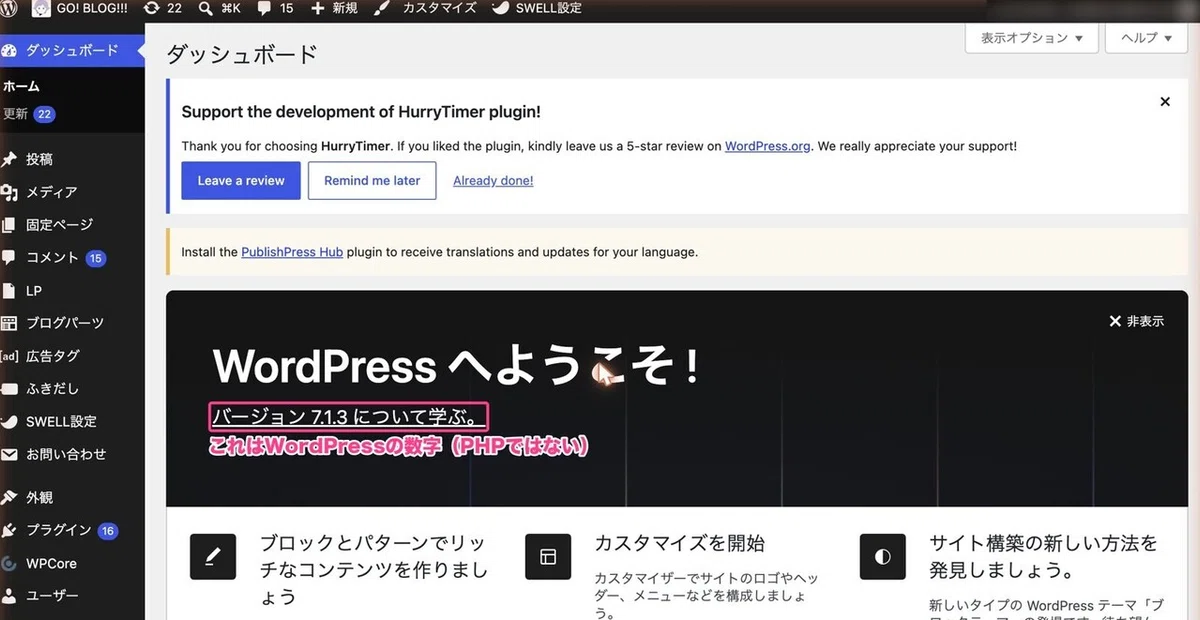Expand the 表示オプション dropdown
This screenshot has height=620, width=1200.
tap(1032, 38)
